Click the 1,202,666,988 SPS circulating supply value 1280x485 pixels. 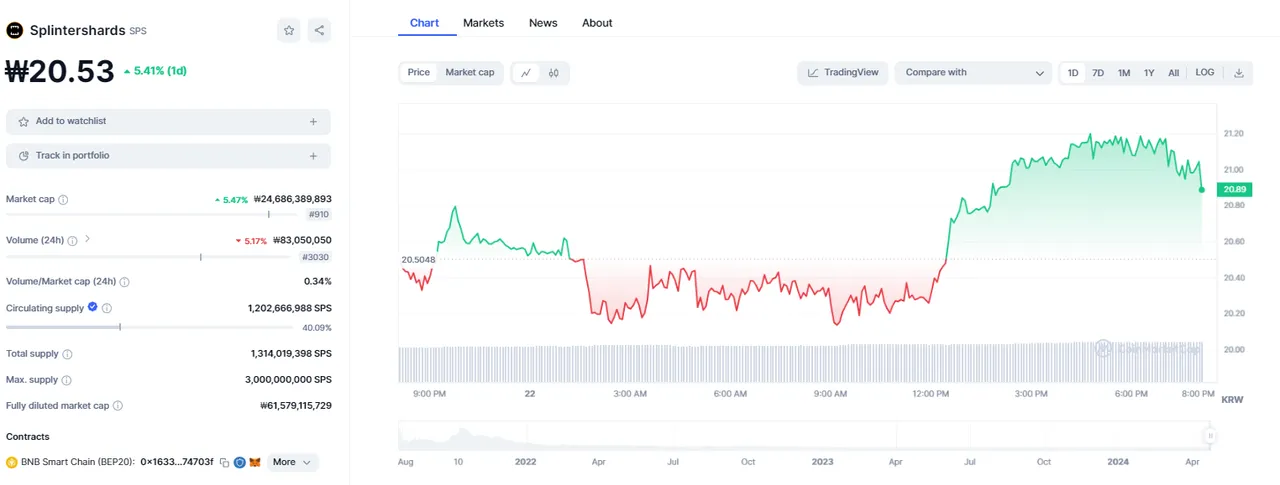click(289, 308)
